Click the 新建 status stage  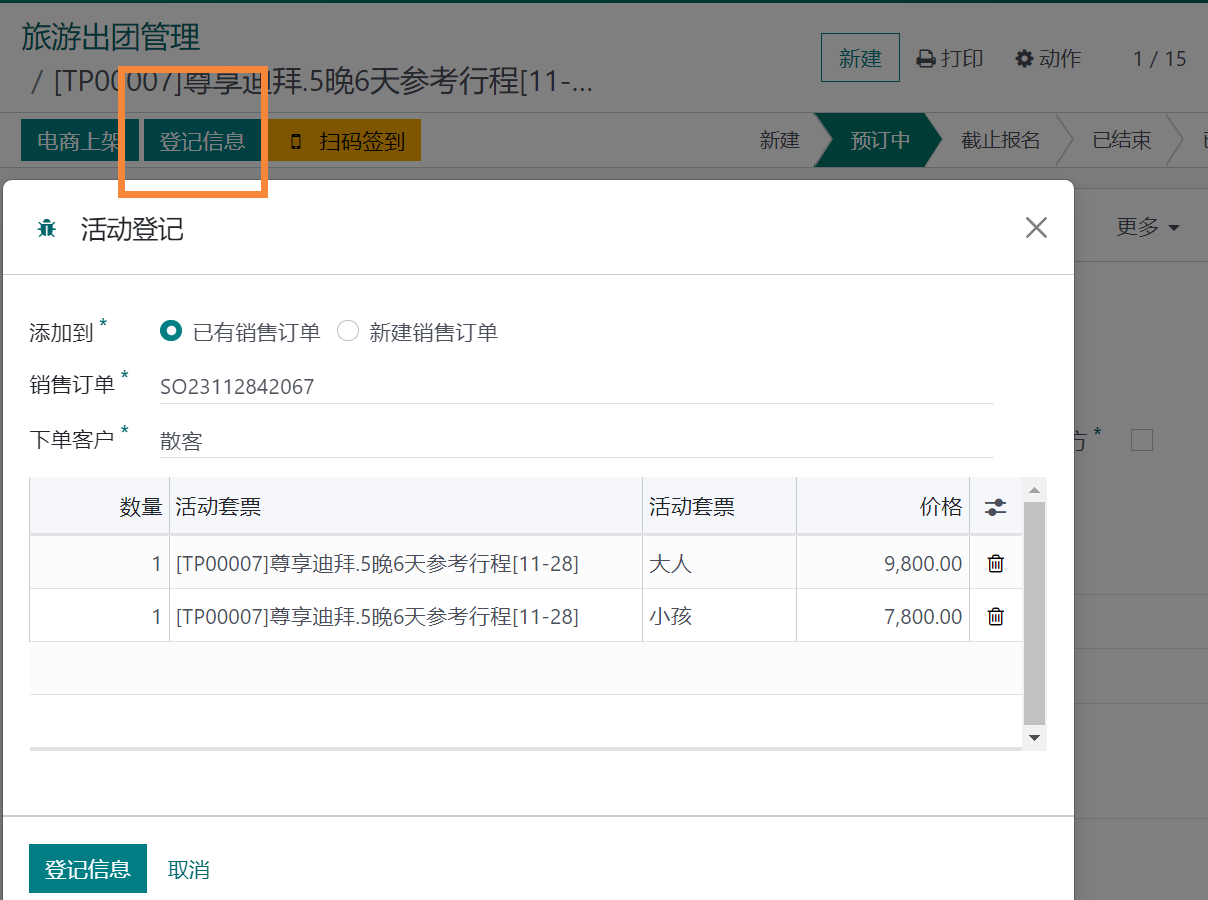(779, 140)
